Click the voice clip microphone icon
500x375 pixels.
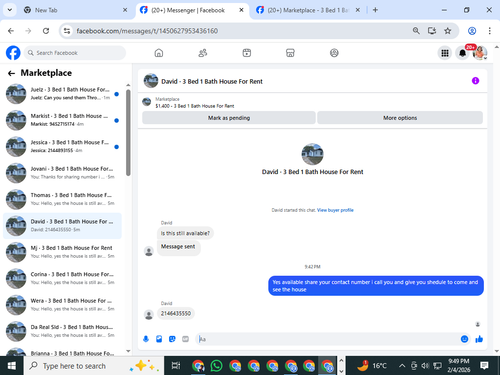[x=146, y=339]
